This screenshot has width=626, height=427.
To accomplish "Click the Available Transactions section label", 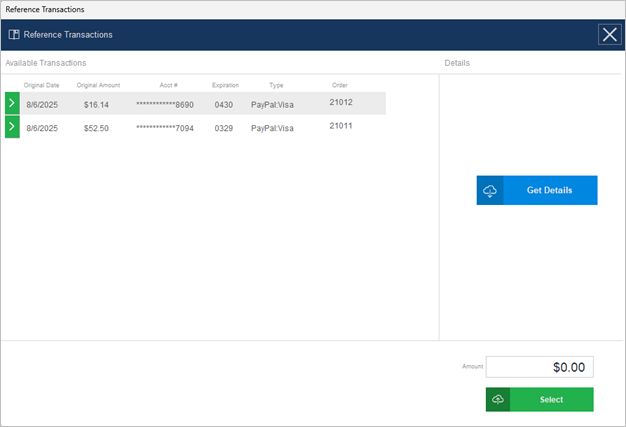I will click(x=46, y=63).
